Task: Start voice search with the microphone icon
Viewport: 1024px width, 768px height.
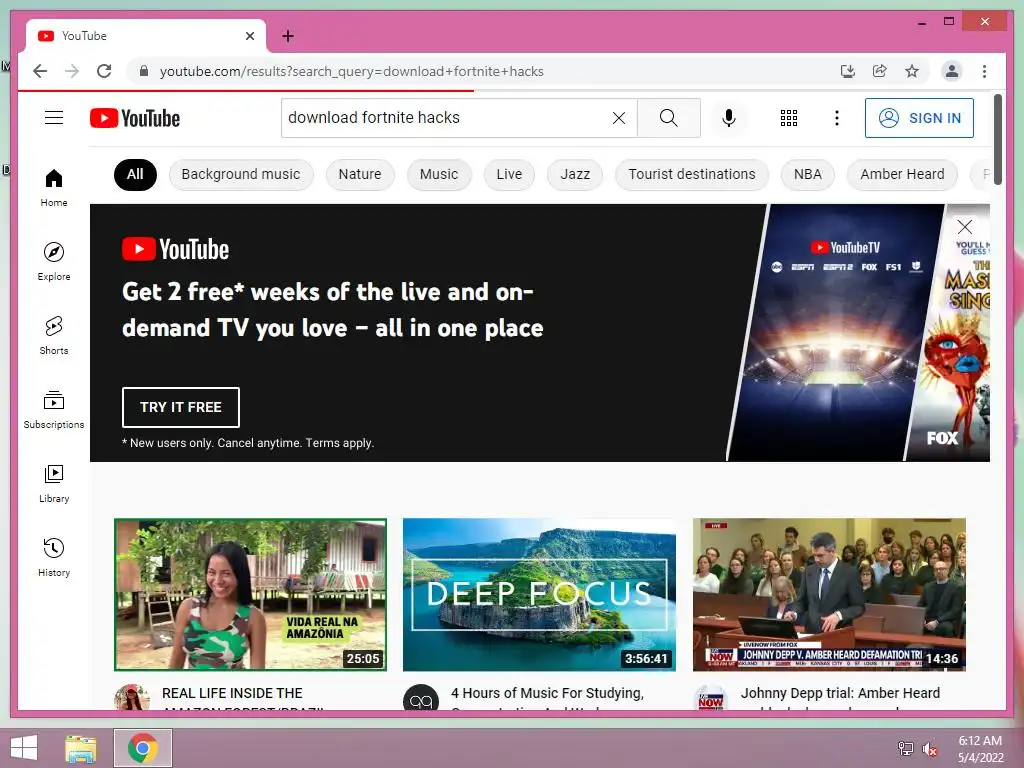Action: (729, 118)
